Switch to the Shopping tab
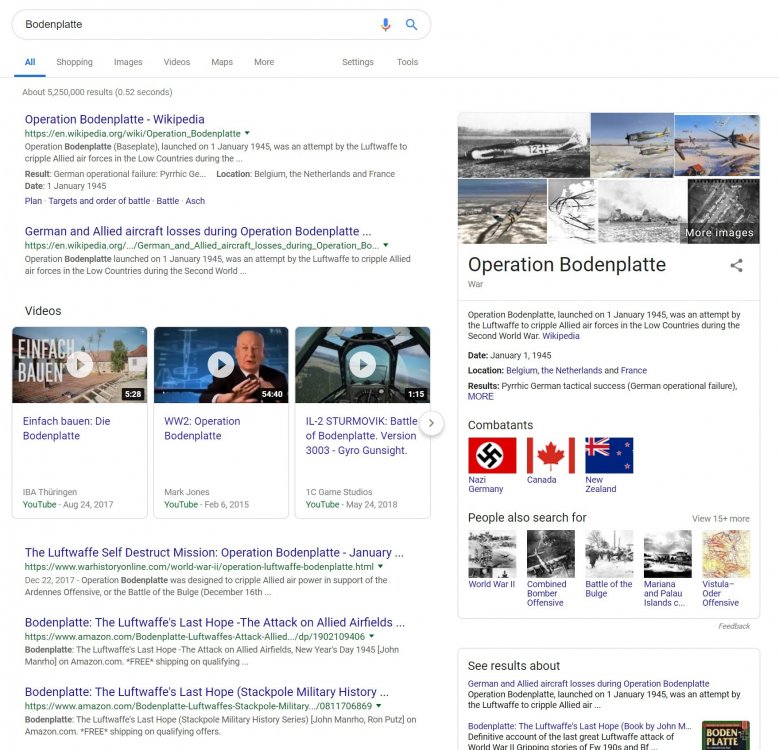The width and height of the screenshot is (779, 750). [x=74, y=62]
